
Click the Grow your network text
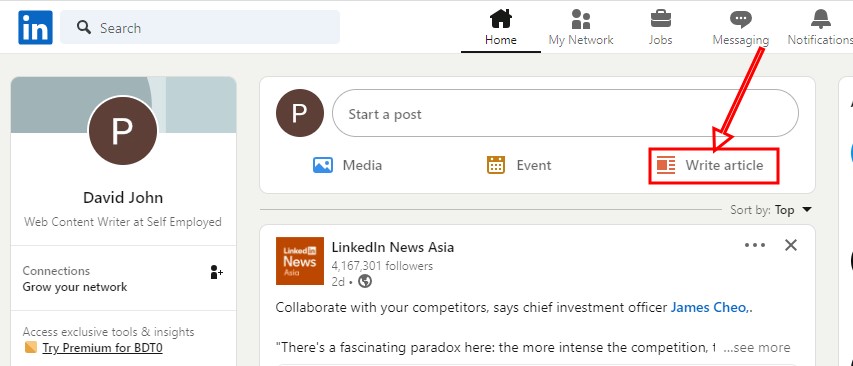click(75, 287)
